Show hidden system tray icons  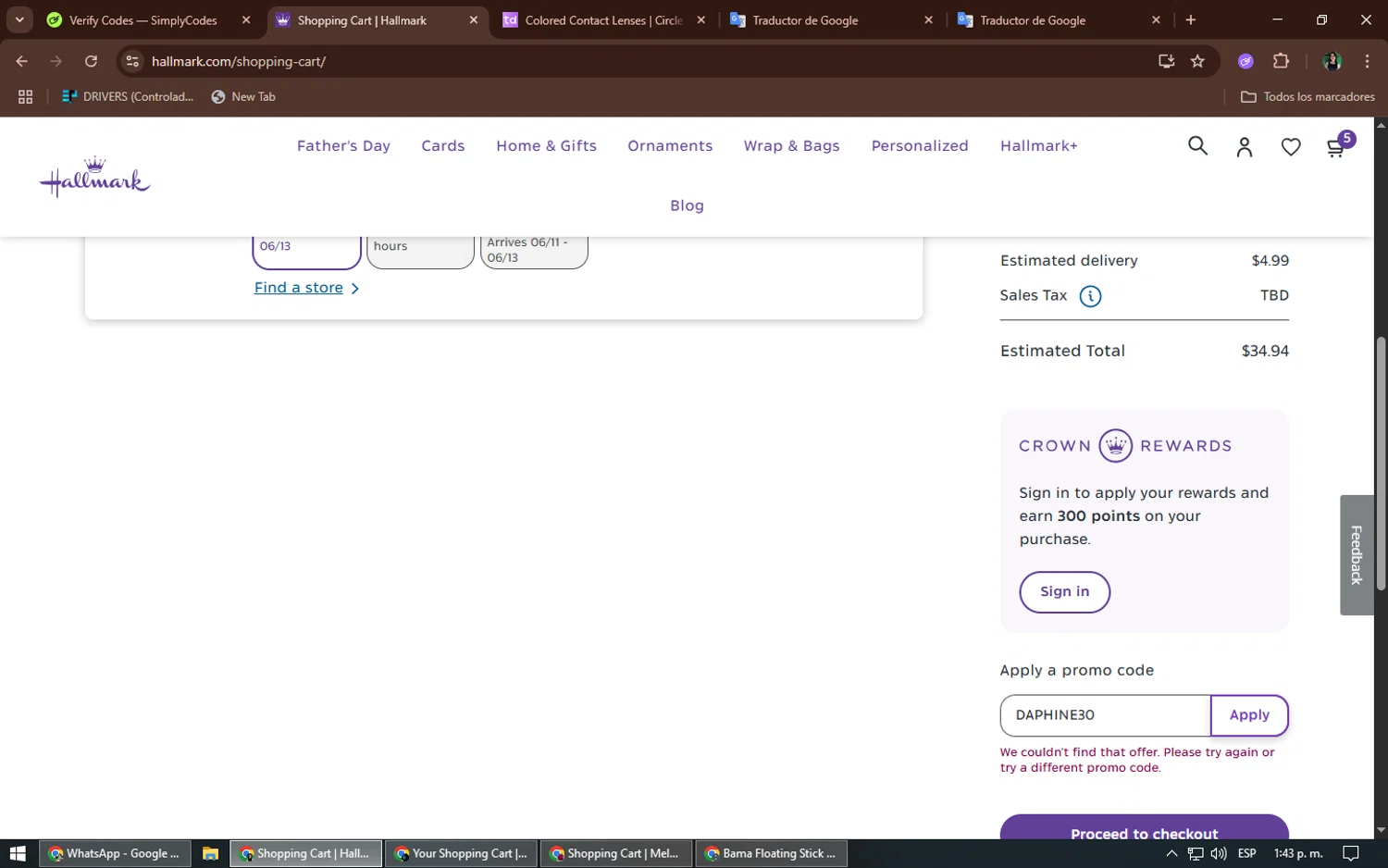pos(1171,853)
